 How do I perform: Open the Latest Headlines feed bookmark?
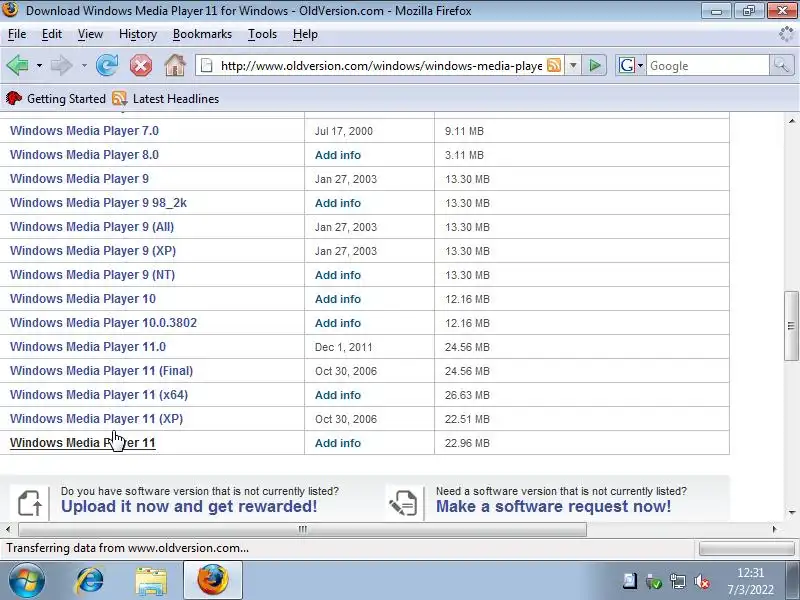click(x=166, y=98)
